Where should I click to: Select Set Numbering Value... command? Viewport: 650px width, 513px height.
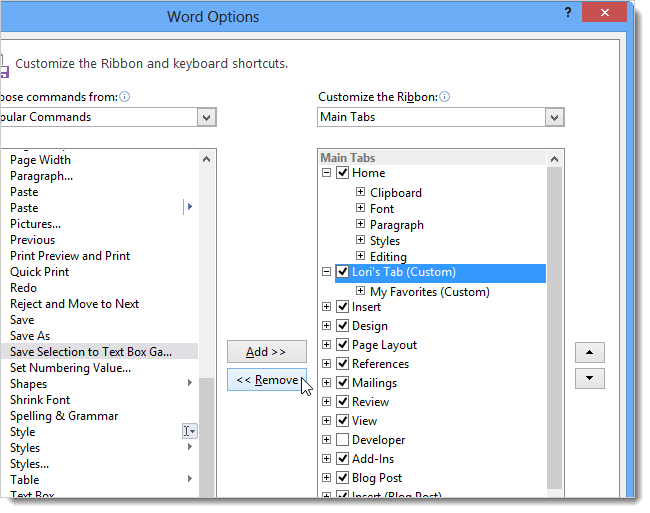click(x=70, y=368)
